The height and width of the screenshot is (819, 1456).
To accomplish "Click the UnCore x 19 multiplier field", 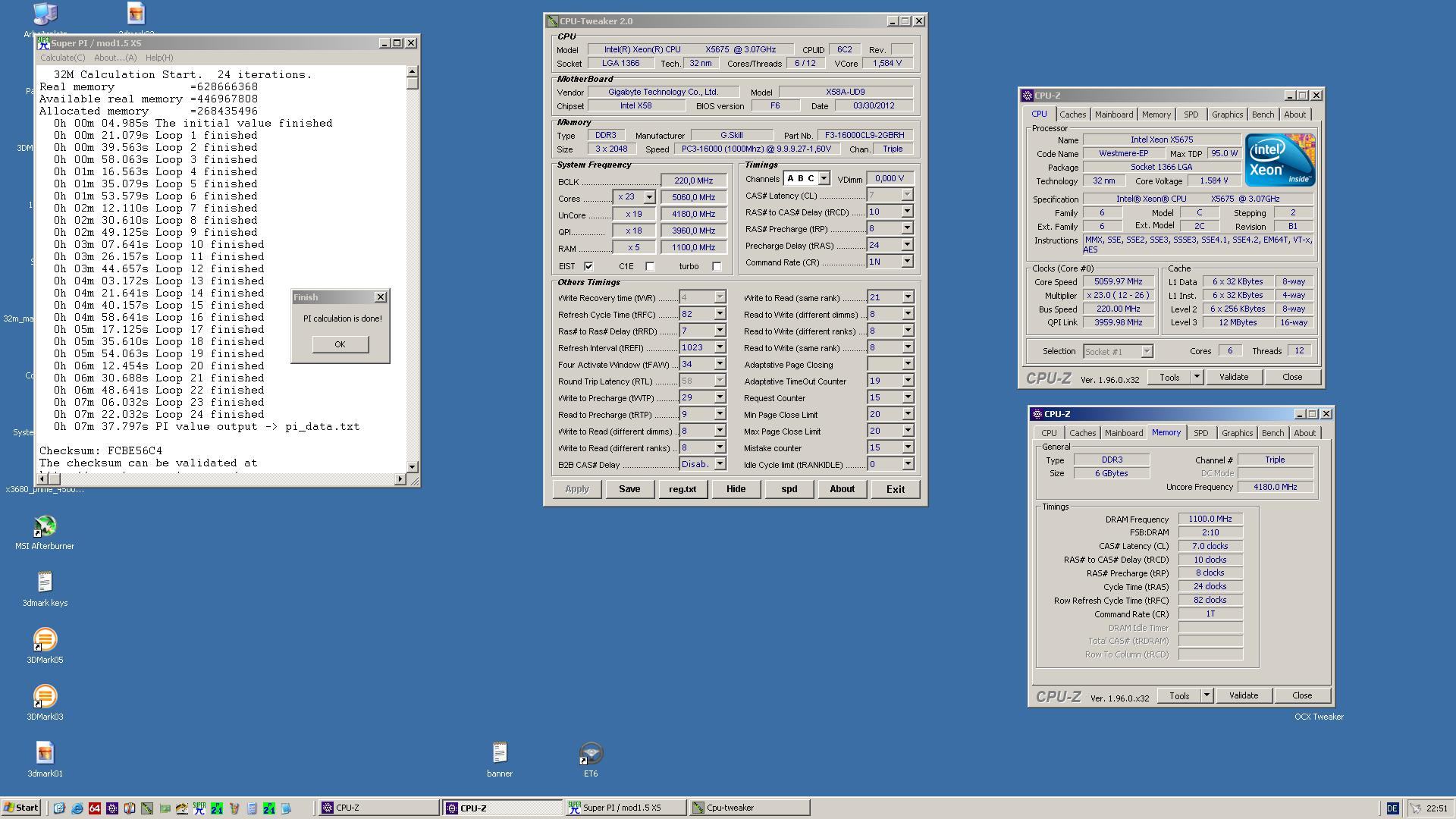I will pyautogui.click(x=633, y=214).
